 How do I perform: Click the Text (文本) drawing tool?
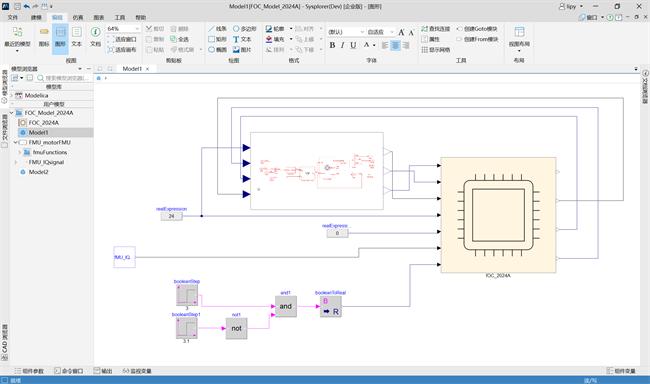[242, 39]
